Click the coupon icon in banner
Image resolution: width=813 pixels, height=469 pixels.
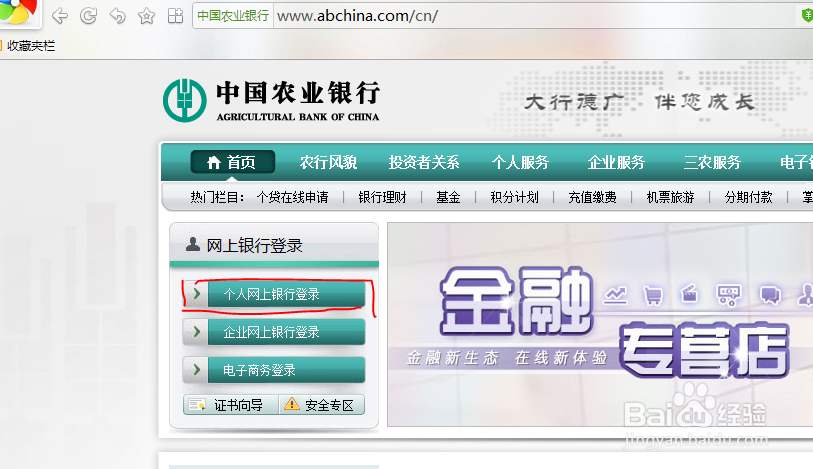[x=728, y=295]
